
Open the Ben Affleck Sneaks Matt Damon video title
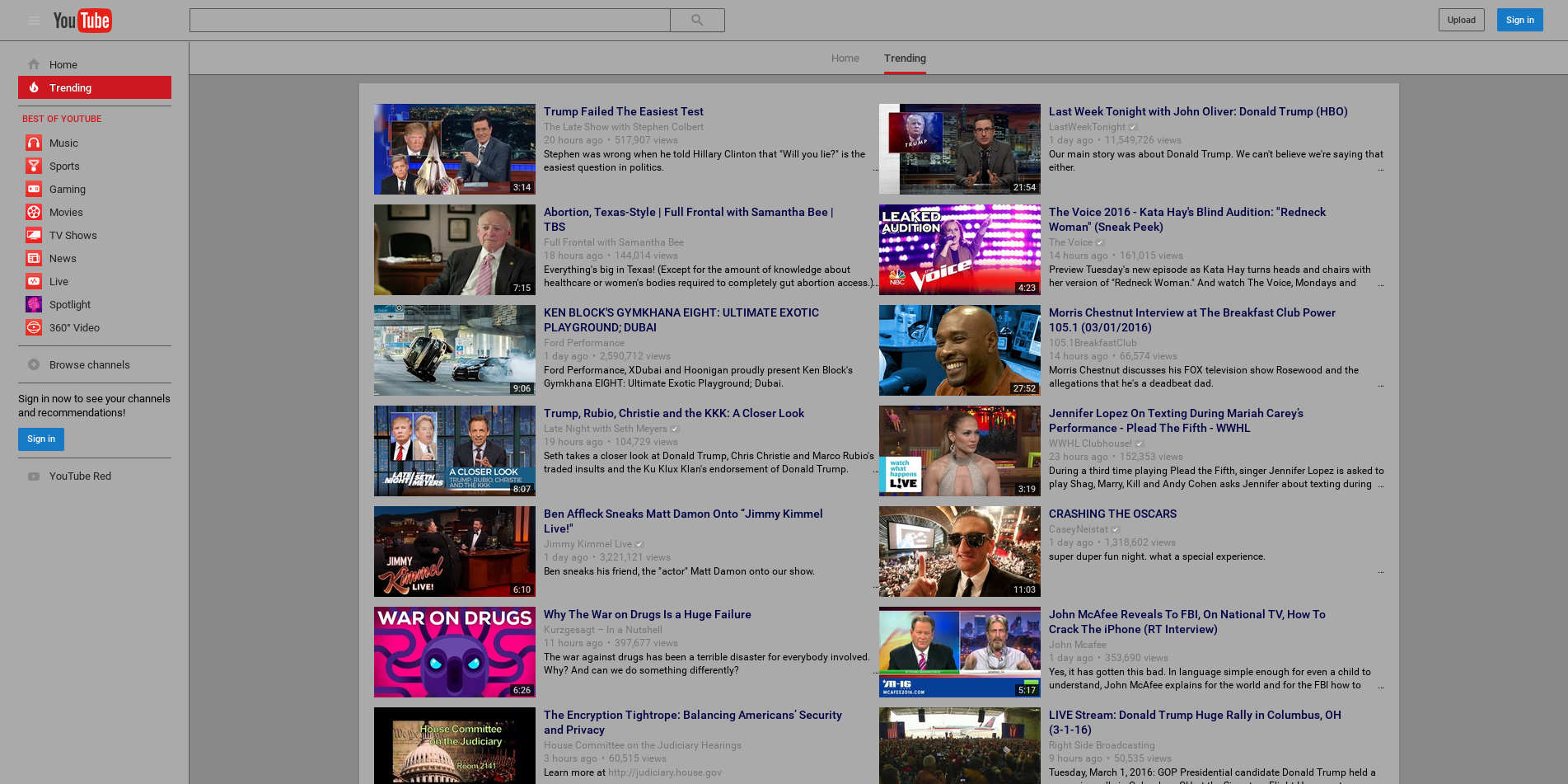(x=683, y=521)
